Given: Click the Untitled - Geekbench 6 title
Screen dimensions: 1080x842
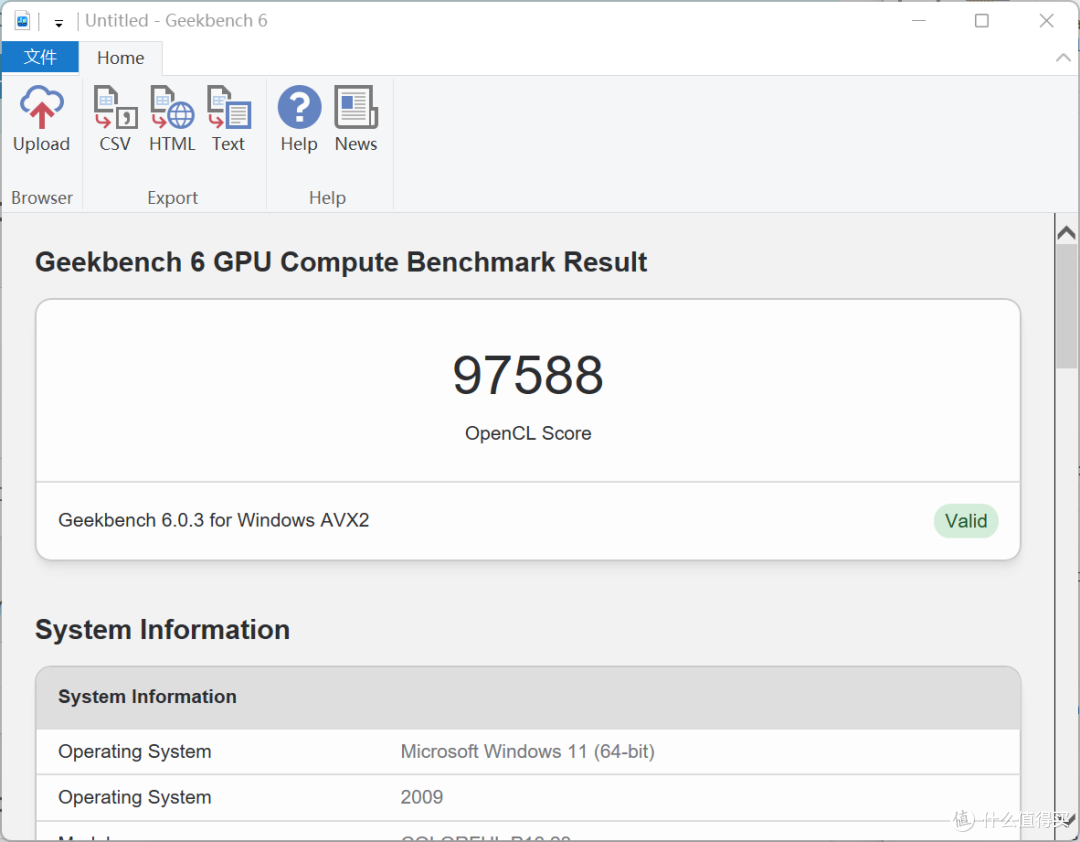Looking at the screenshot, I should [176, 21].
